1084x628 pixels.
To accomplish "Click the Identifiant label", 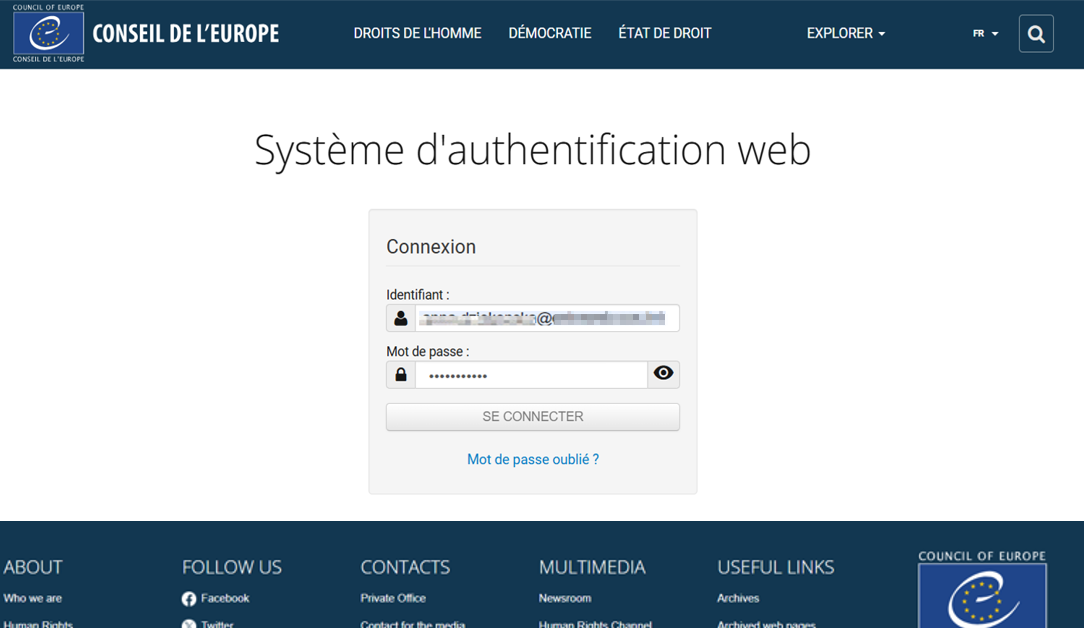I will (418, 295).
